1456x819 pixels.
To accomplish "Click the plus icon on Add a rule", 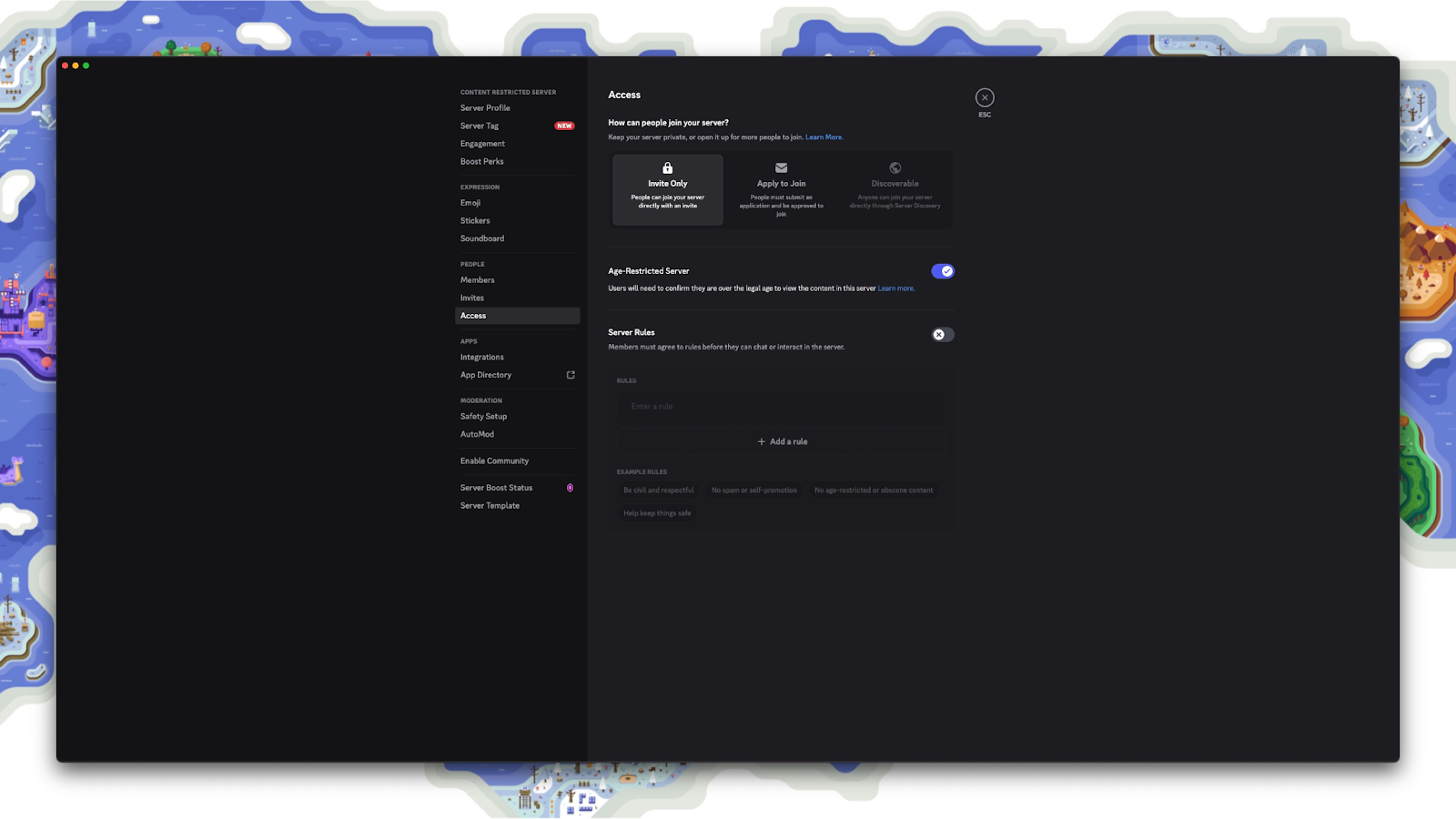I will pos(759,440).
